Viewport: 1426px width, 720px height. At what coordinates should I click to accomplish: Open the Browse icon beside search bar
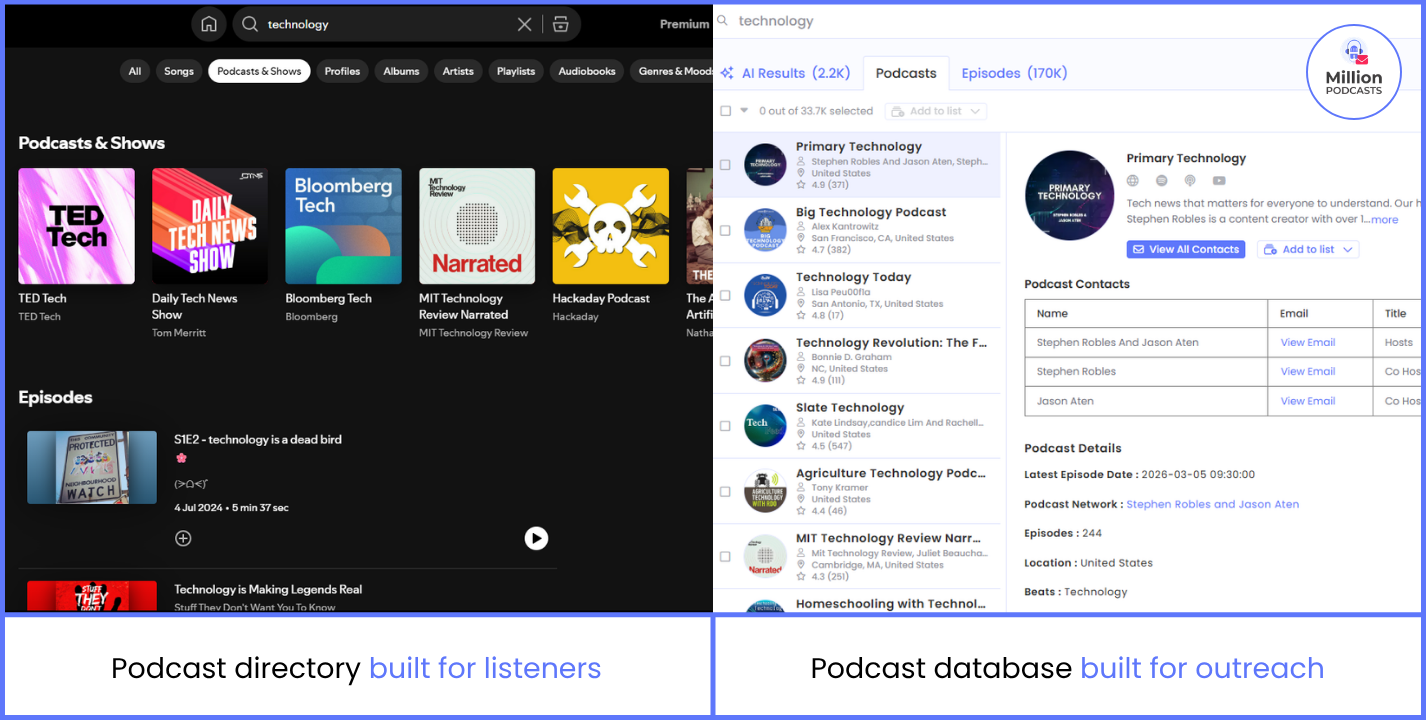pyautogui.click(x=560, y=24)
